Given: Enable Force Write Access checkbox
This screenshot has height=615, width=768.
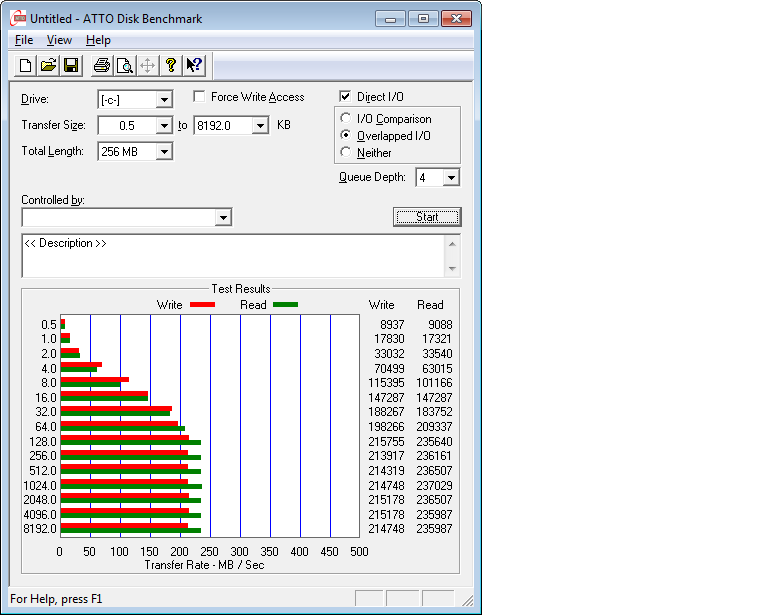Looking at the screenshot, I should click(x=199, y=96).
